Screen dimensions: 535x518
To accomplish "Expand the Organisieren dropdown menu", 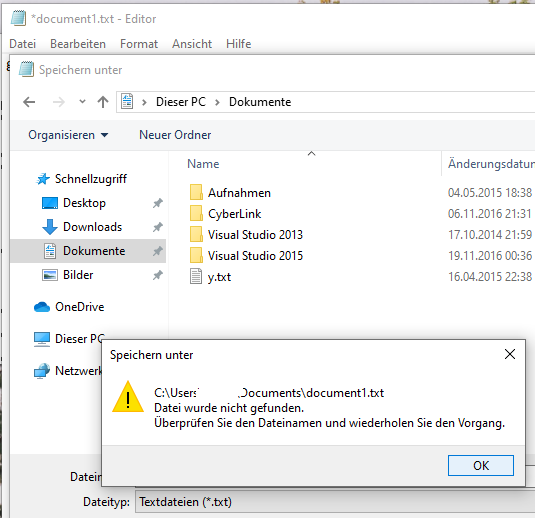I will [x=68, y=135].
